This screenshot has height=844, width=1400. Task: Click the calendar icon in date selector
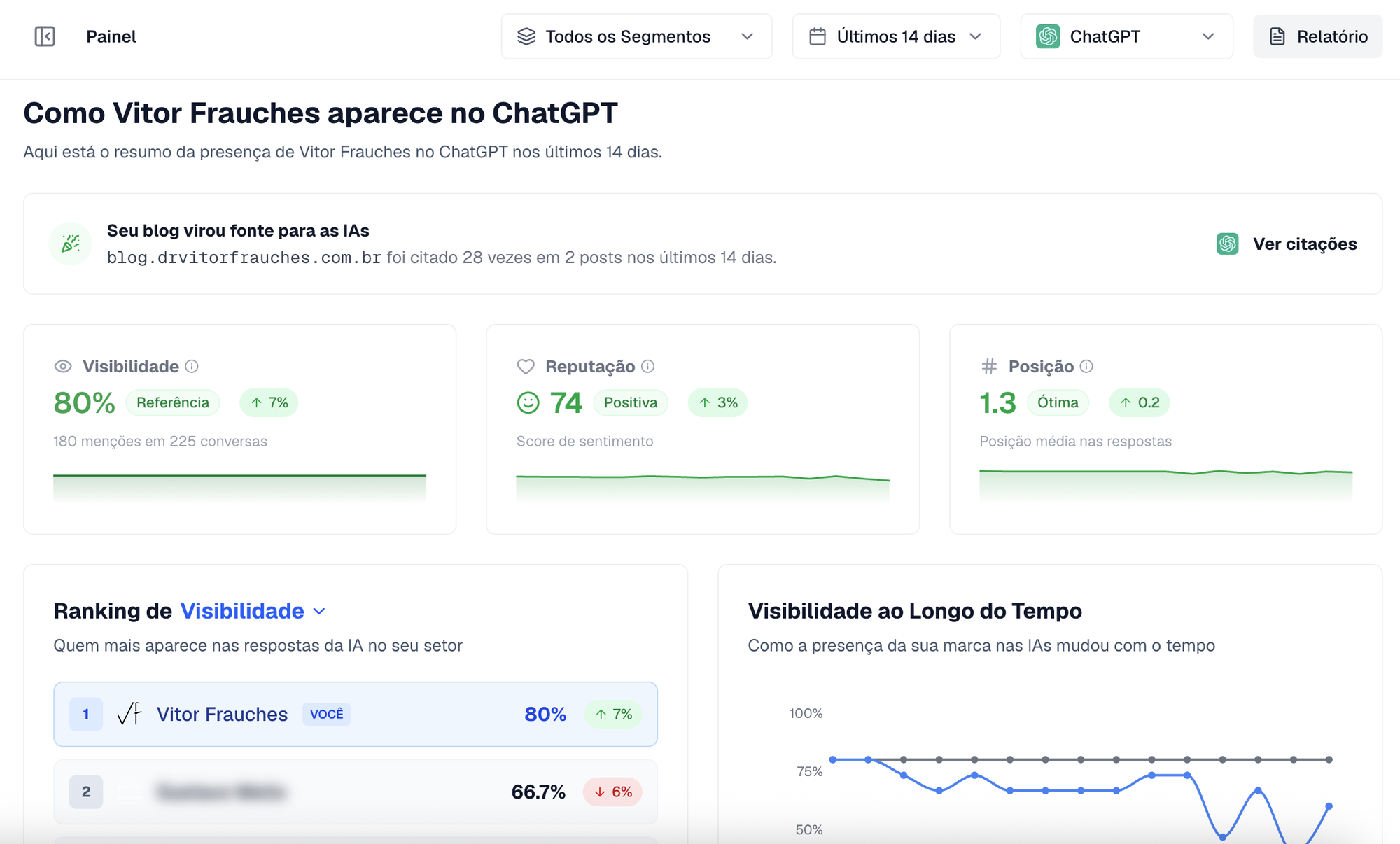[818, 36]
